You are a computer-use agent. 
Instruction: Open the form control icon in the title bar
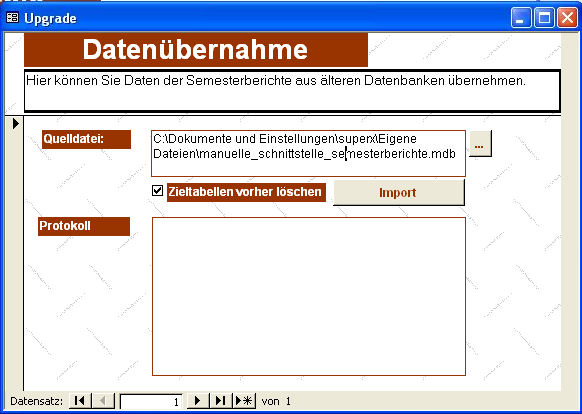12,17
